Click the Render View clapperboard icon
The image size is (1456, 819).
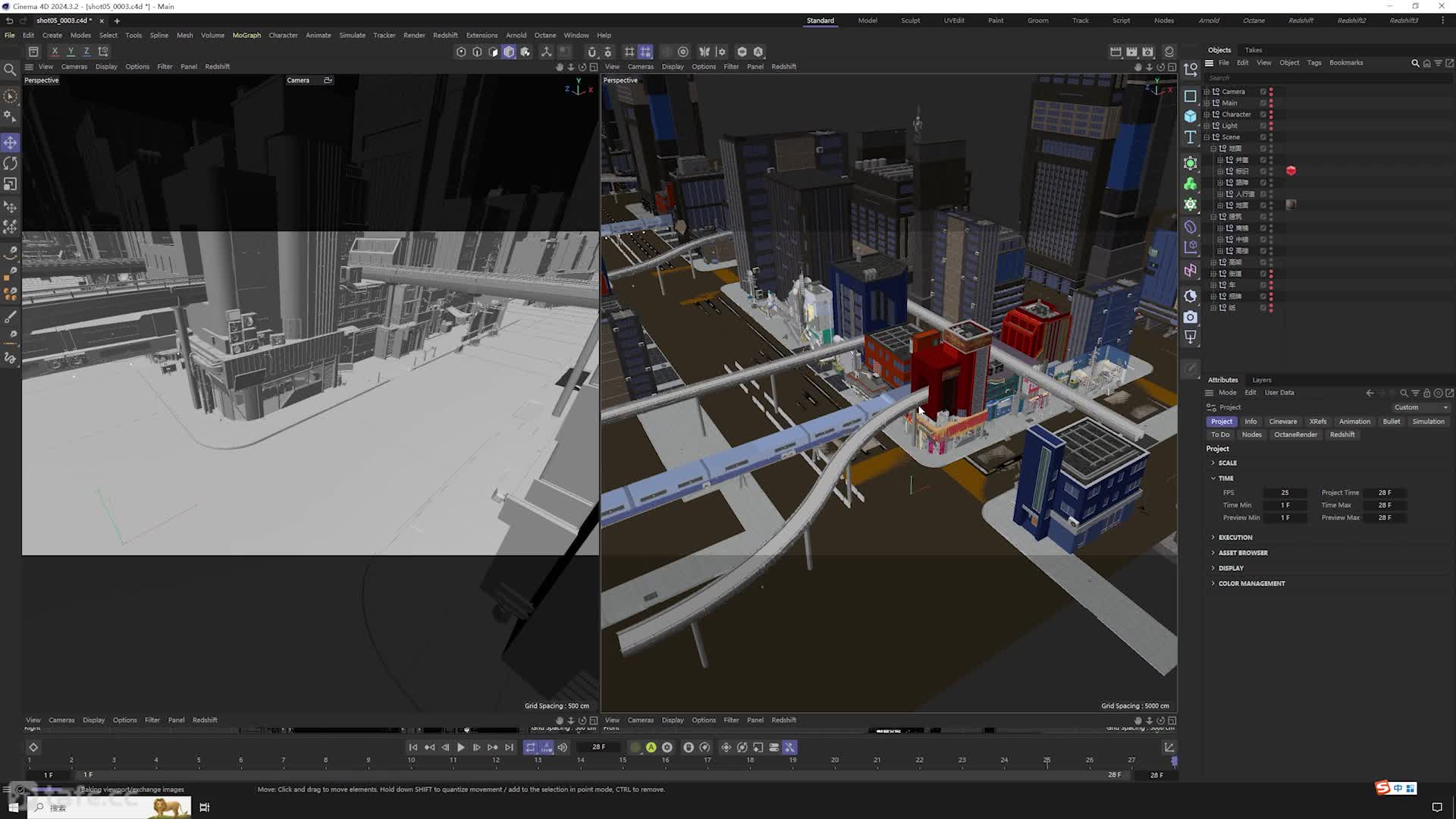coord(1116,52)
